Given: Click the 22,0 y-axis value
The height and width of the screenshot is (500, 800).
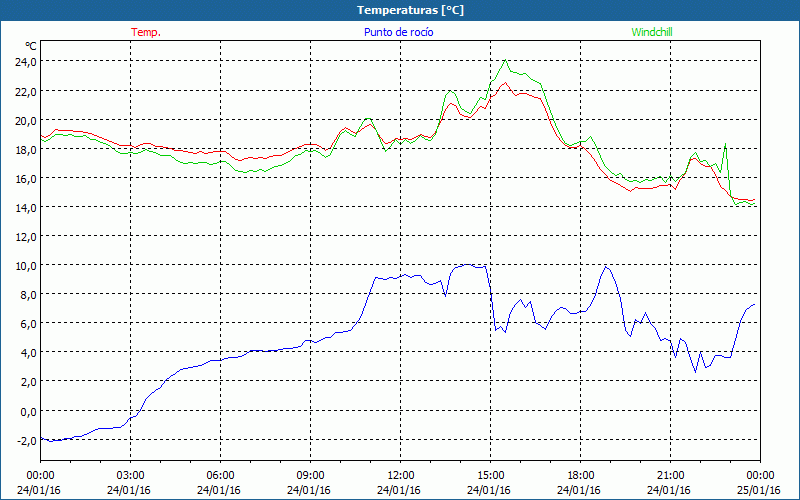Looking at the screenshot, I should pyautogui.click(x=26, y=91).
